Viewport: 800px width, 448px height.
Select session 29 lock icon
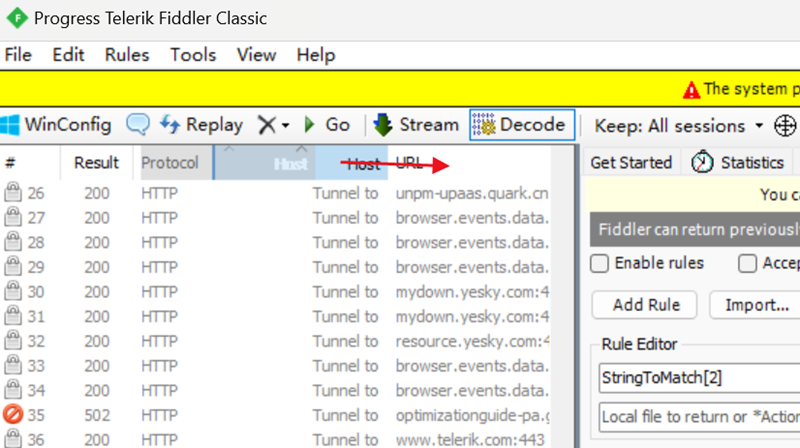pyautogui.click(x=13, y=266)
